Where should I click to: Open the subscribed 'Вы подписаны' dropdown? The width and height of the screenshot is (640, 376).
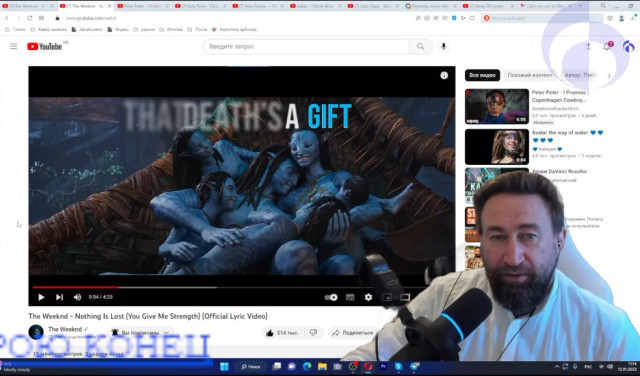(141, 333)
